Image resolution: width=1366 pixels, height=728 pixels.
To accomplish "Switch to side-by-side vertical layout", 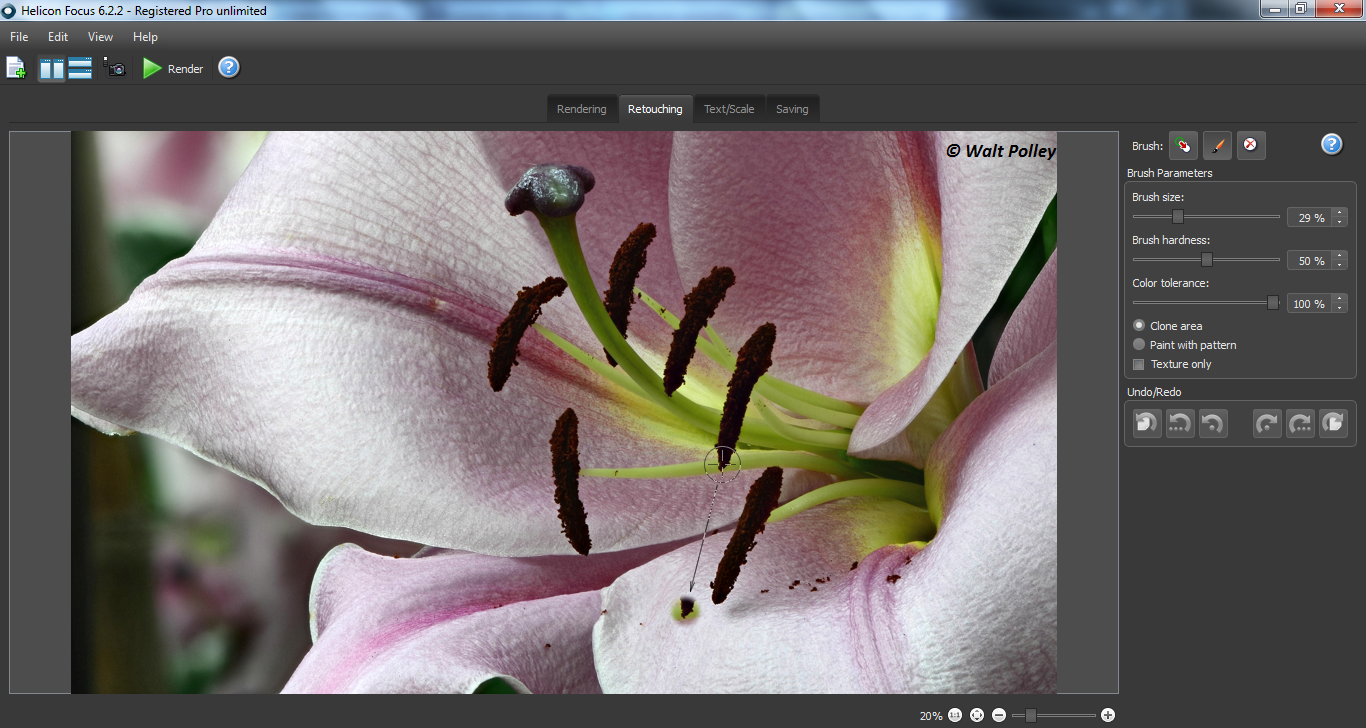I will pos(52,68).
